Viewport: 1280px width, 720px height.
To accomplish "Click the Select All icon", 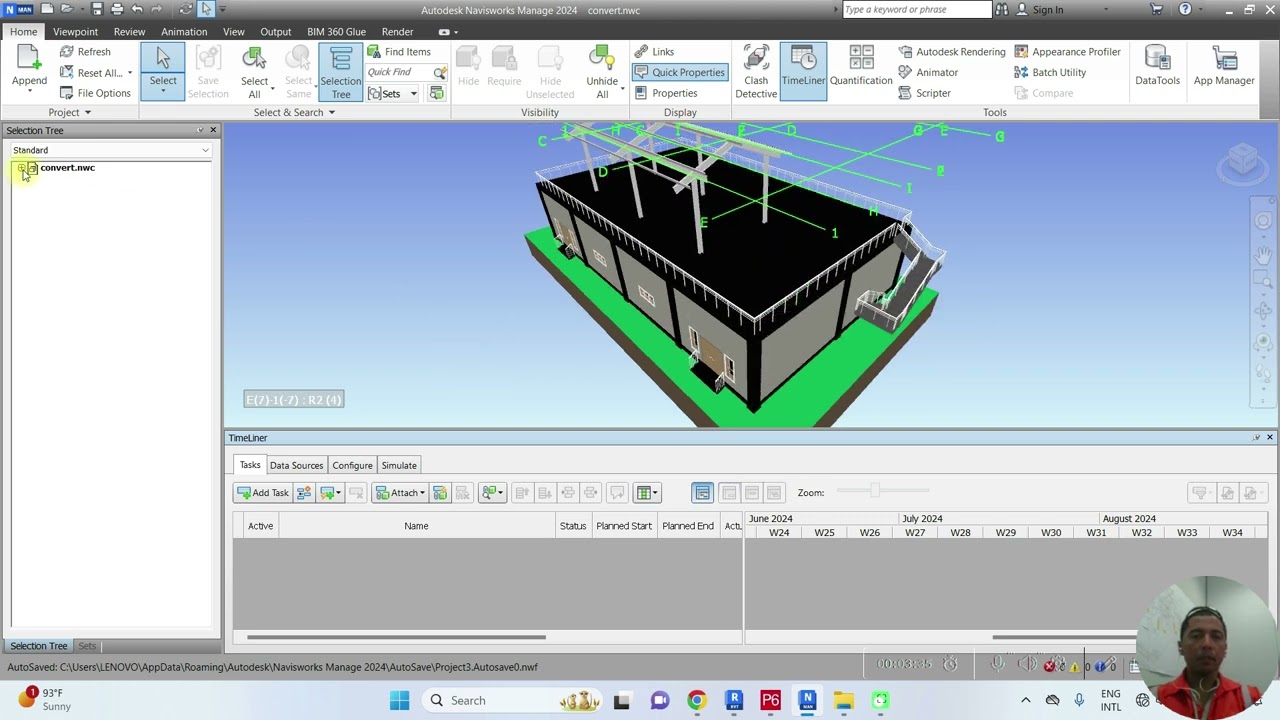I will [254, 59].
